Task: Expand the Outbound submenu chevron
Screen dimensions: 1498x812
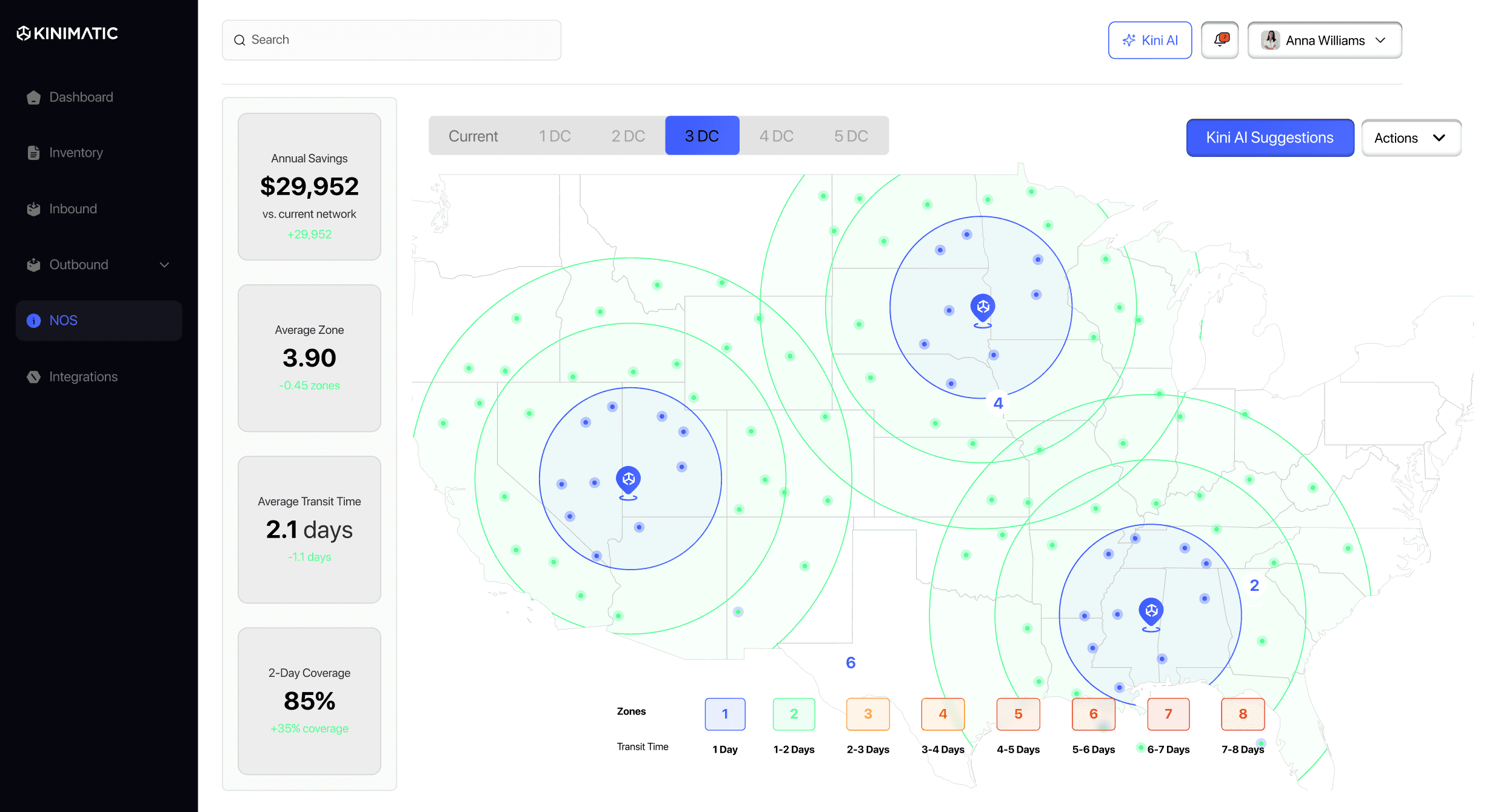Action: pos(164,265)
